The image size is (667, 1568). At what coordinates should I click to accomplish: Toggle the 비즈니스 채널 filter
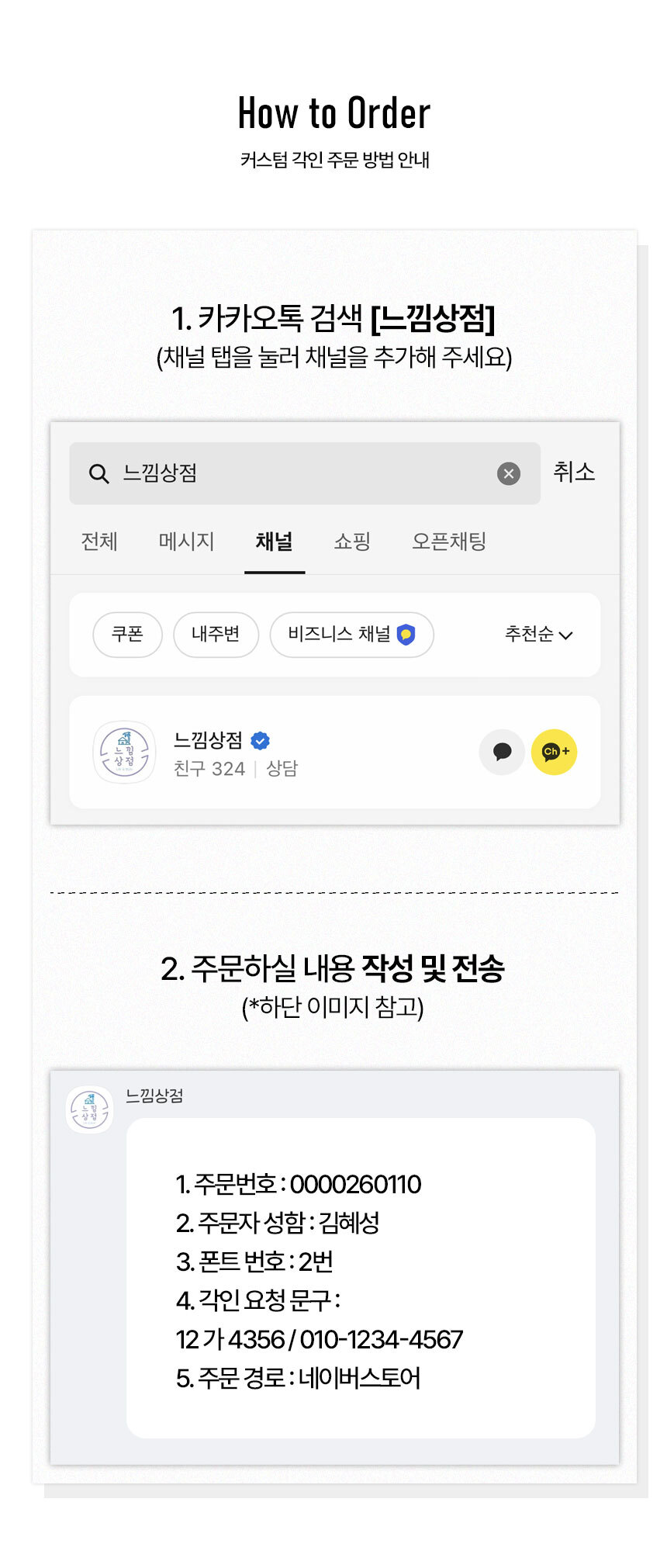coord(339,634)
